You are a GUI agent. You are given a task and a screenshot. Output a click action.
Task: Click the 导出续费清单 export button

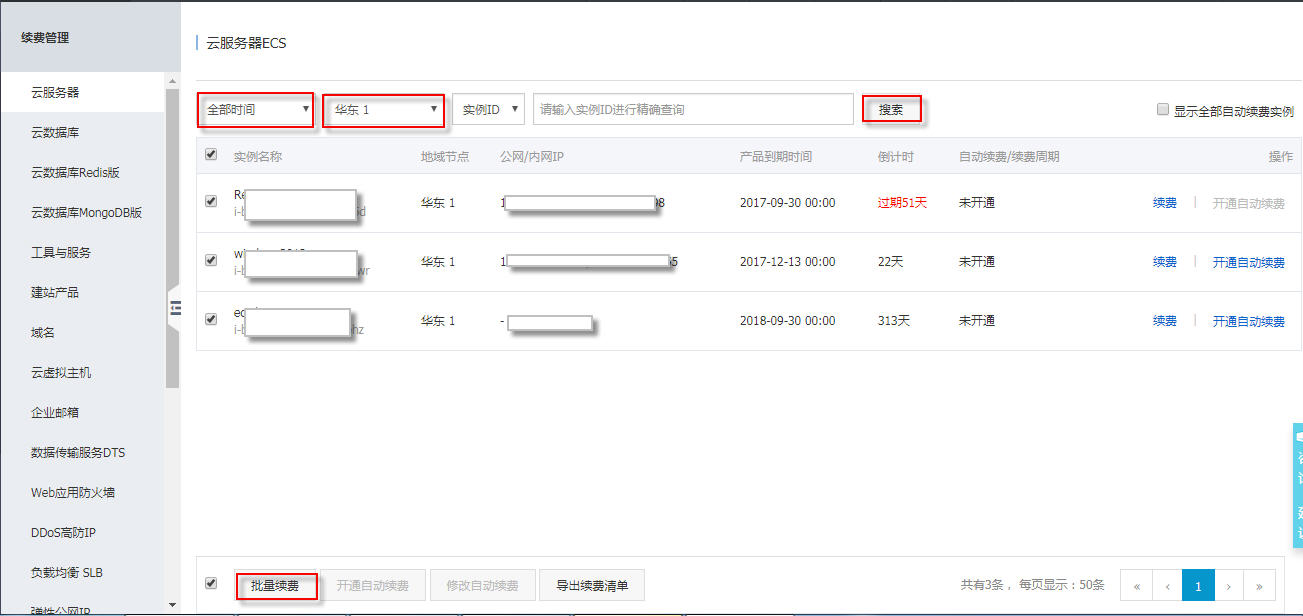[591, 585]
